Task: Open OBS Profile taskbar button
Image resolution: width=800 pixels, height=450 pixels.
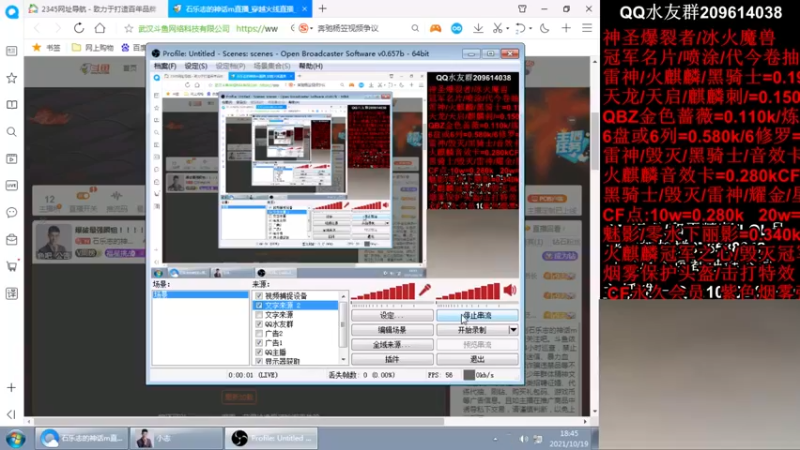Action: coord(271,438)
